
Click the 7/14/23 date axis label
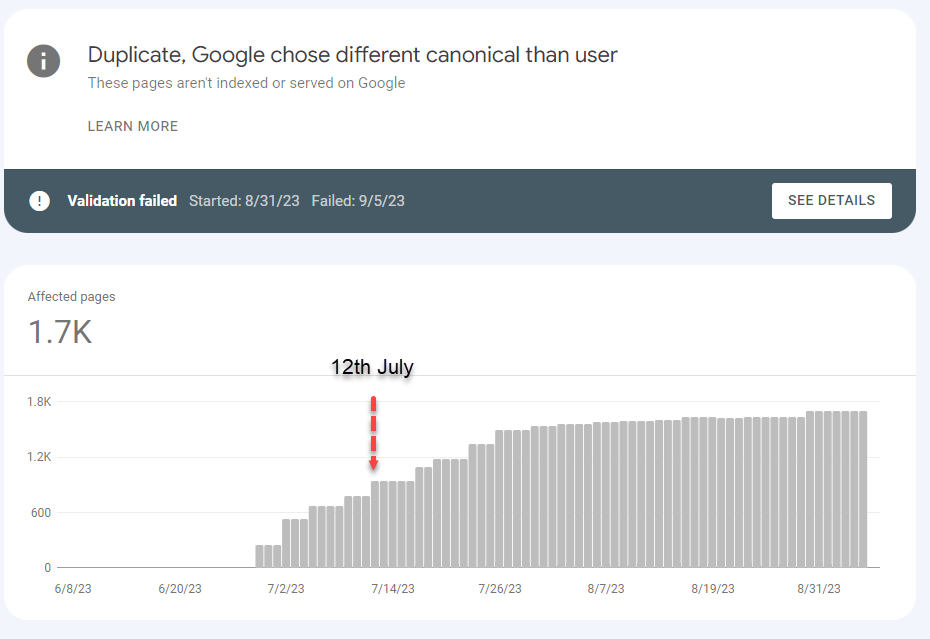(x=393, y=589)
